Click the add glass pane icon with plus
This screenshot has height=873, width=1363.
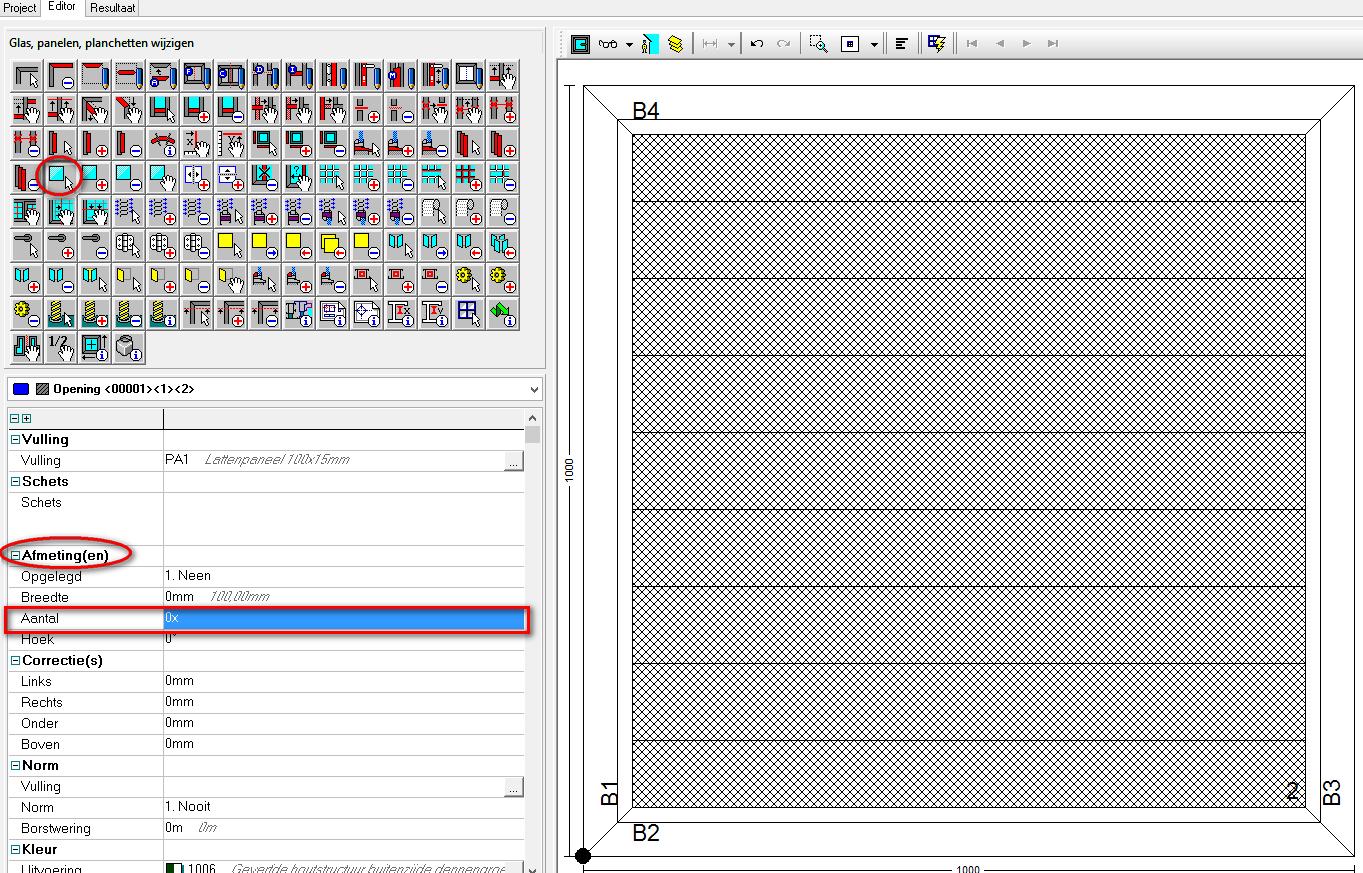pos(95,177)
